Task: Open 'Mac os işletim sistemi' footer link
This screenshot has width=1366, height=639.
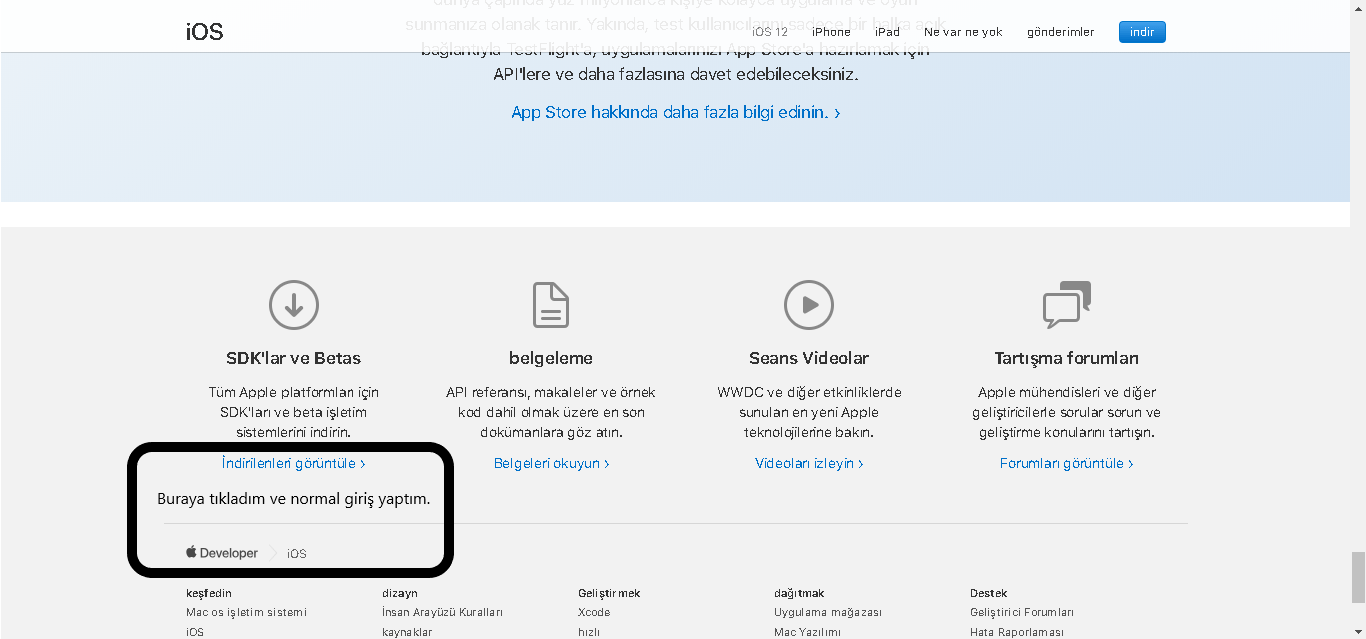Action: point(246,612)
